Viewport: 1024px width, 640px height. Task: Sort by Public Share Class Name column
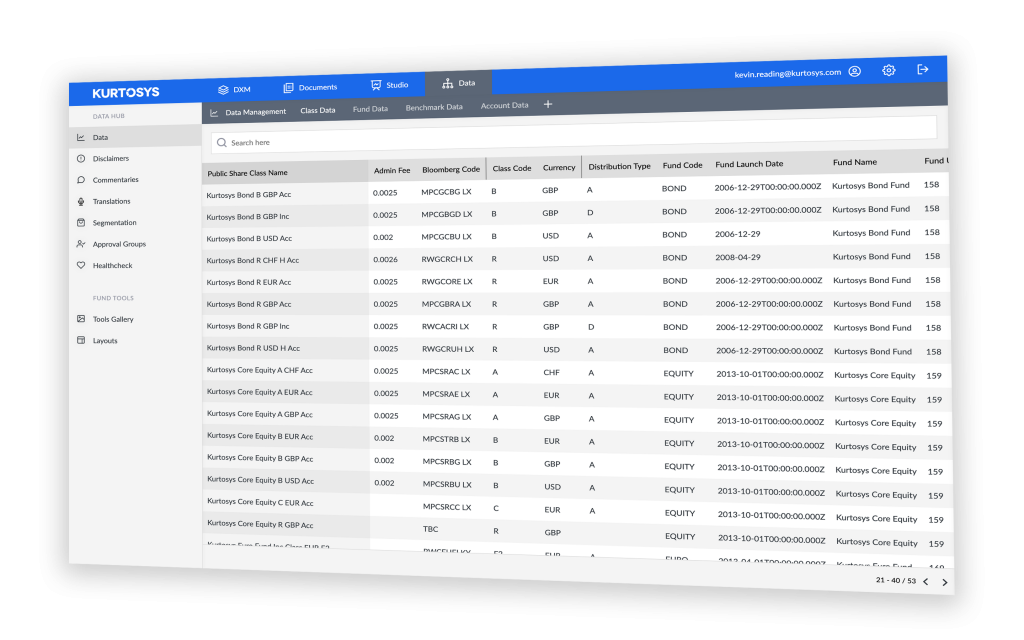point(248,173)
